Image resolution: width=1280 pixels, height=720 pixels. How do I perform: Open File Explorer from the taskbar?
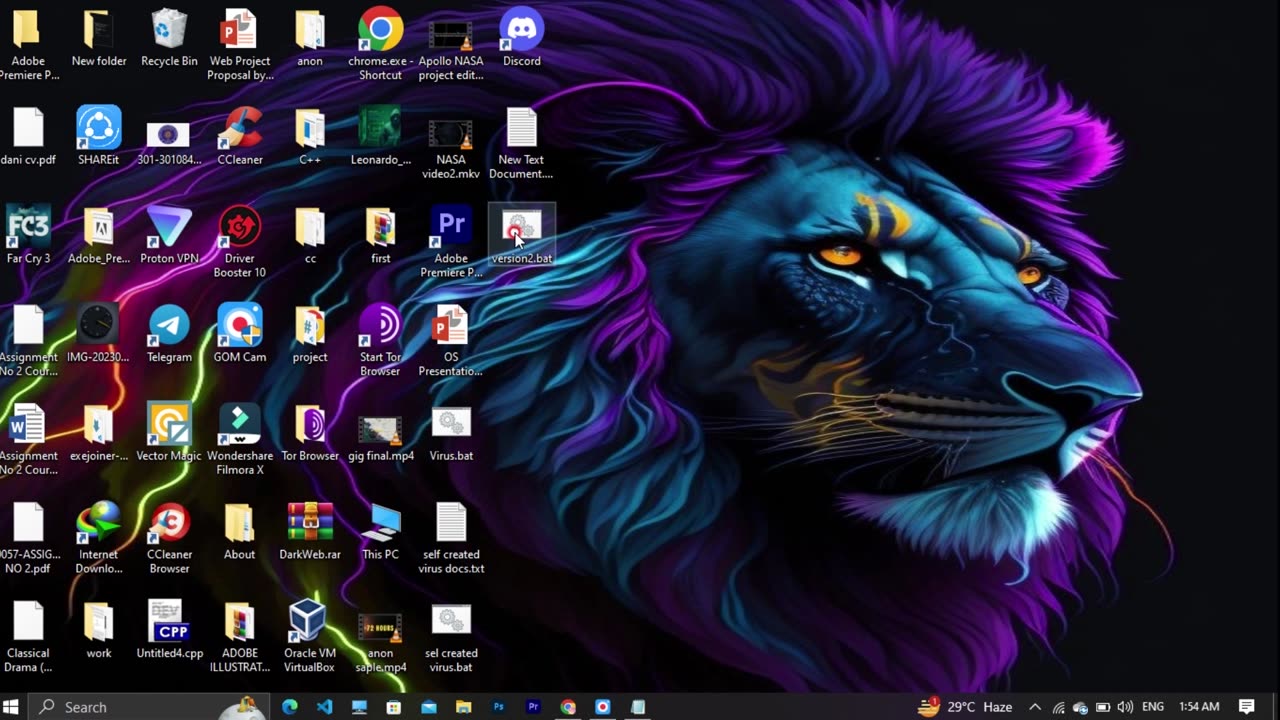(464, 707)
